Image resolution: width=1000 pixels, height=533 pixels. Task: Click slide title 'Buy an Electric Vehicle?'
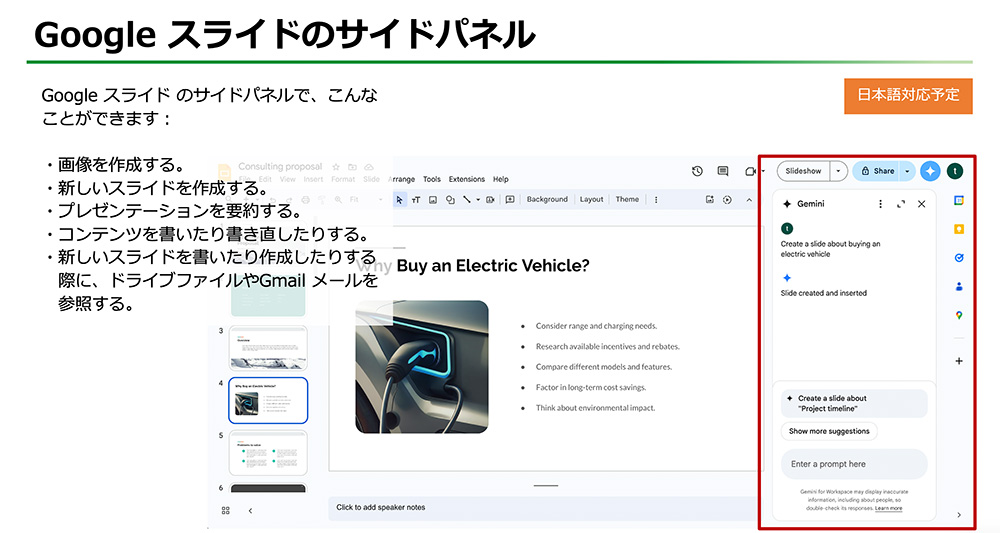coord(493,265)
